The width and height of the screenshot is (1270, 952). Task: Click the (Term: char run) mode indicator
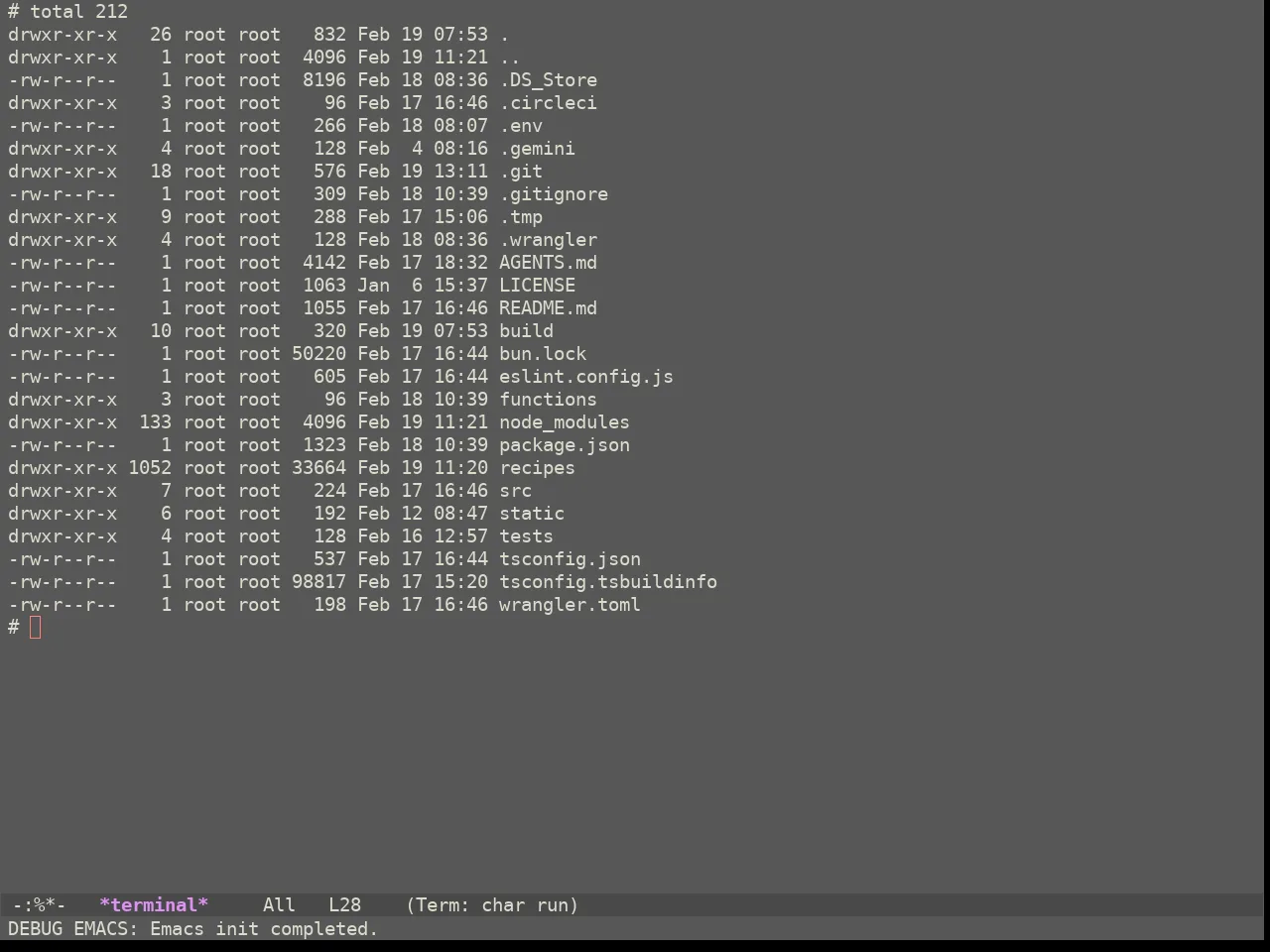(492, 905)
